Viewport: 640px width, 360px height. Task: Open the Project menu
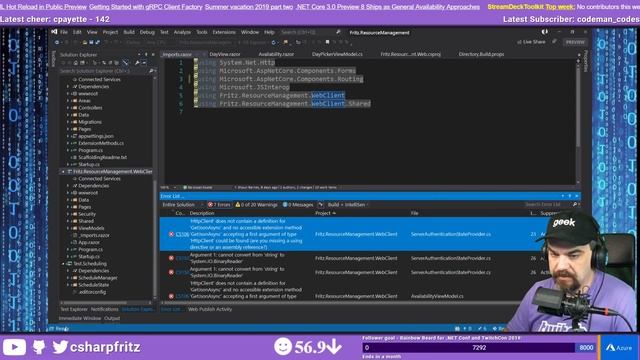(x=110, y=32)
